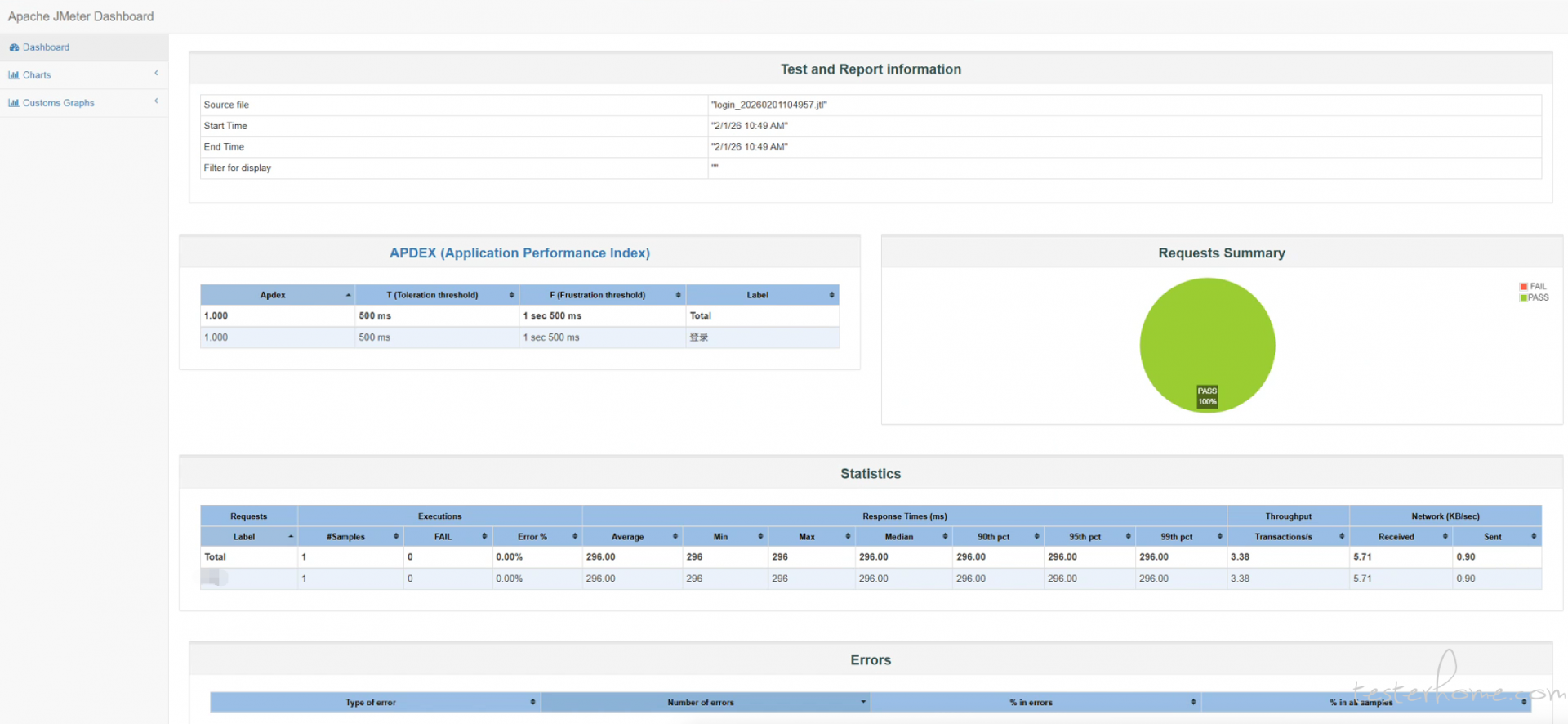Click the Customs Graphs bar-chart icon
Viewport: 1568px width, 724px height.
[x=14, y=103]
